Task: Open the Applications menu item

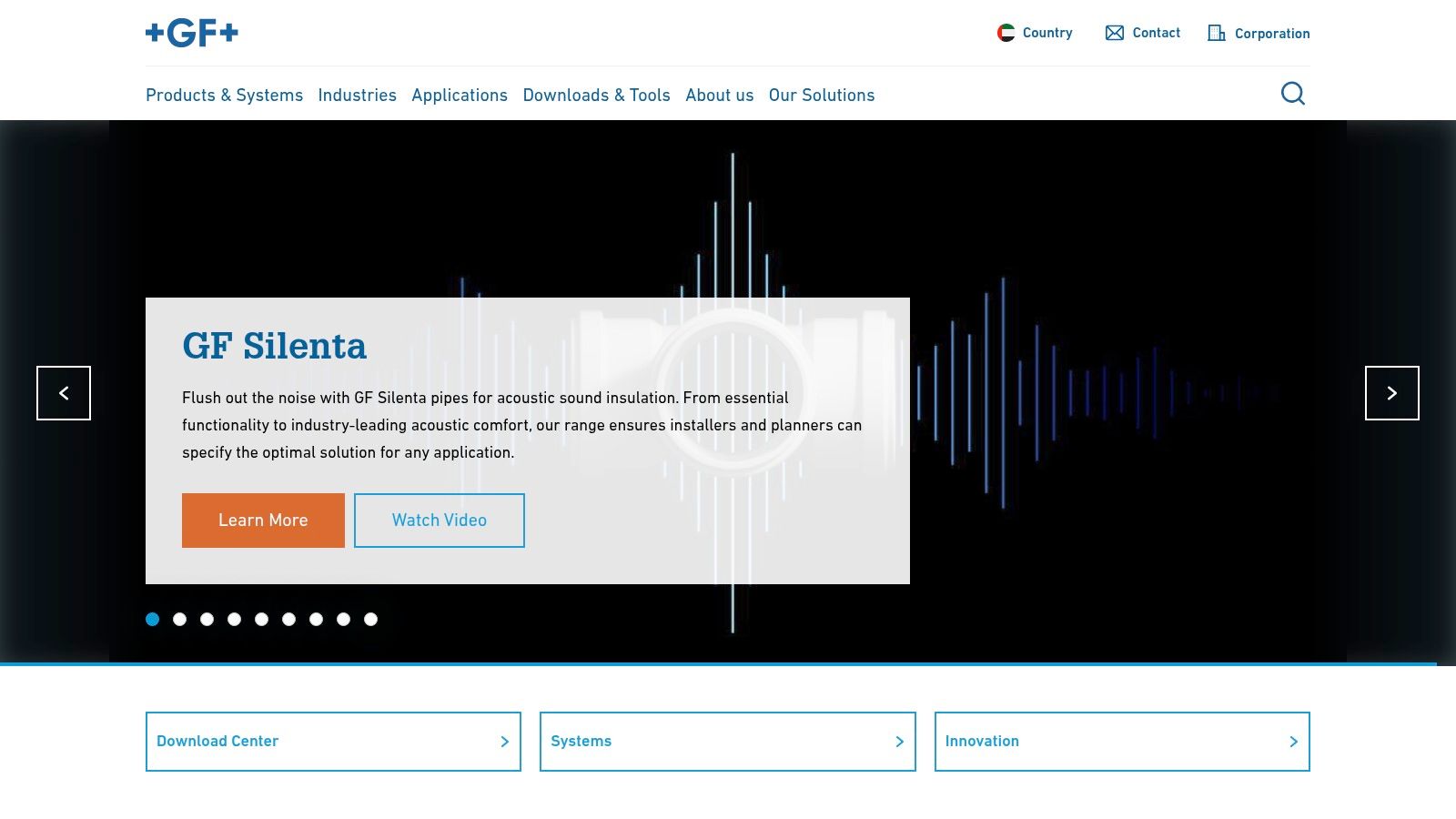Action: pyautogui.click(x=460, y=96)
